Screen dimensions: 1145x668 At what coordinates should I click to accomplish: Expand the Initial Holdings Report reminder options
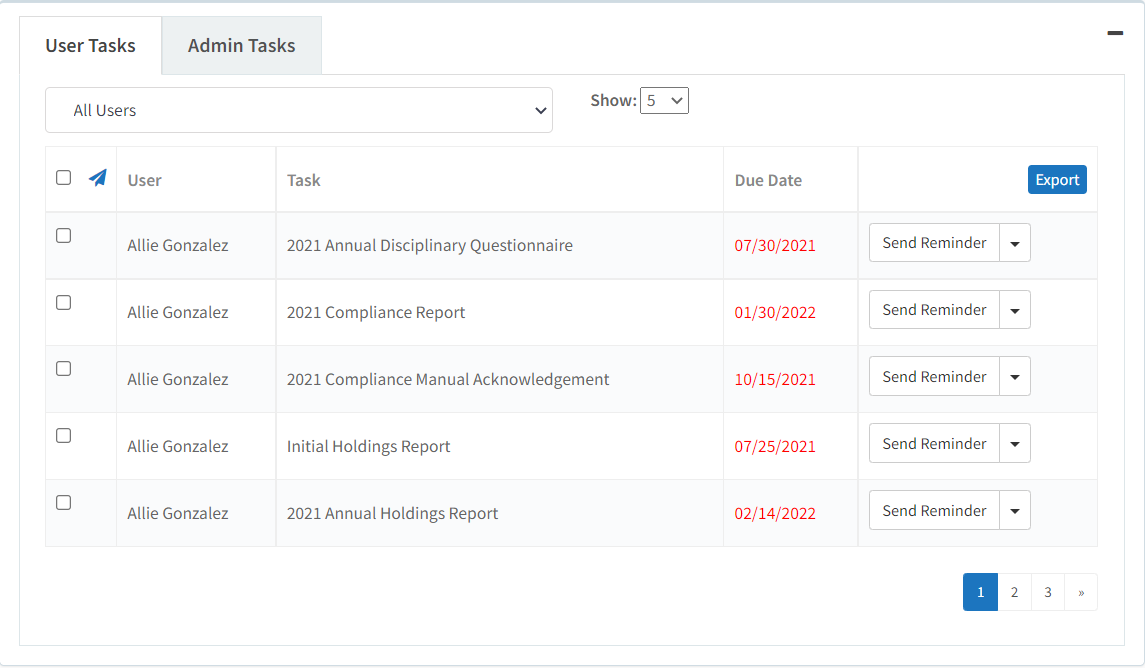(1015, 443)
